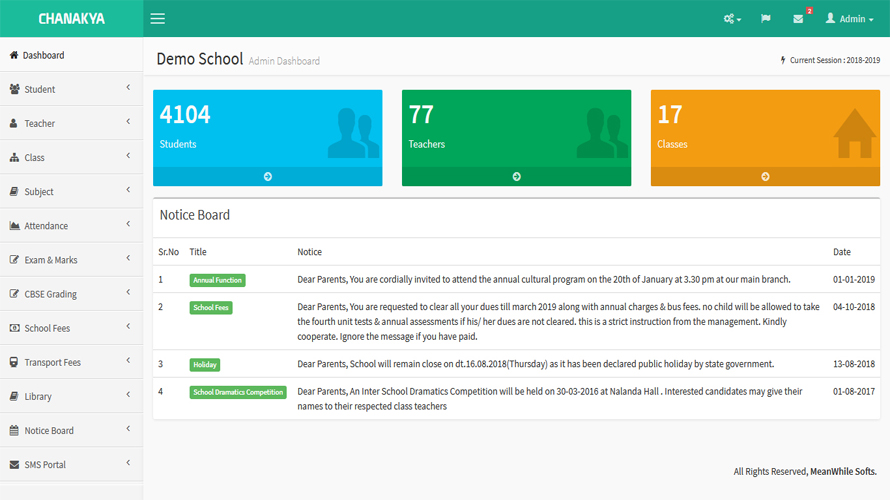Click the people silhouette on Students card
Viewport: 890px width, 500px height.
(x=353, y=133)
